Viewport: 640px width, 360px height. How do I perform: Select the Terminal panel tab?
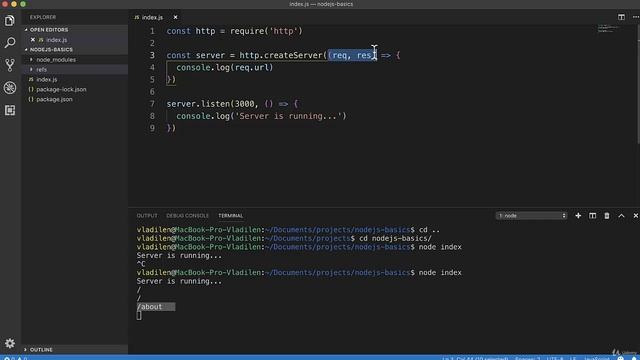pos(230,216)
